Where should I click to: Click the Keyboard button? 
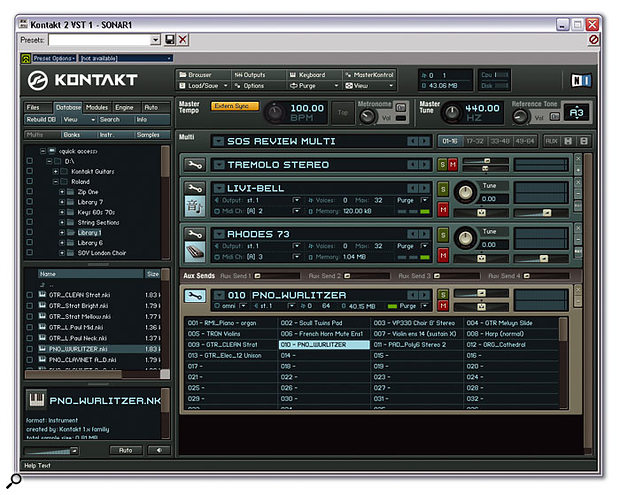click(x=314, y=75)
